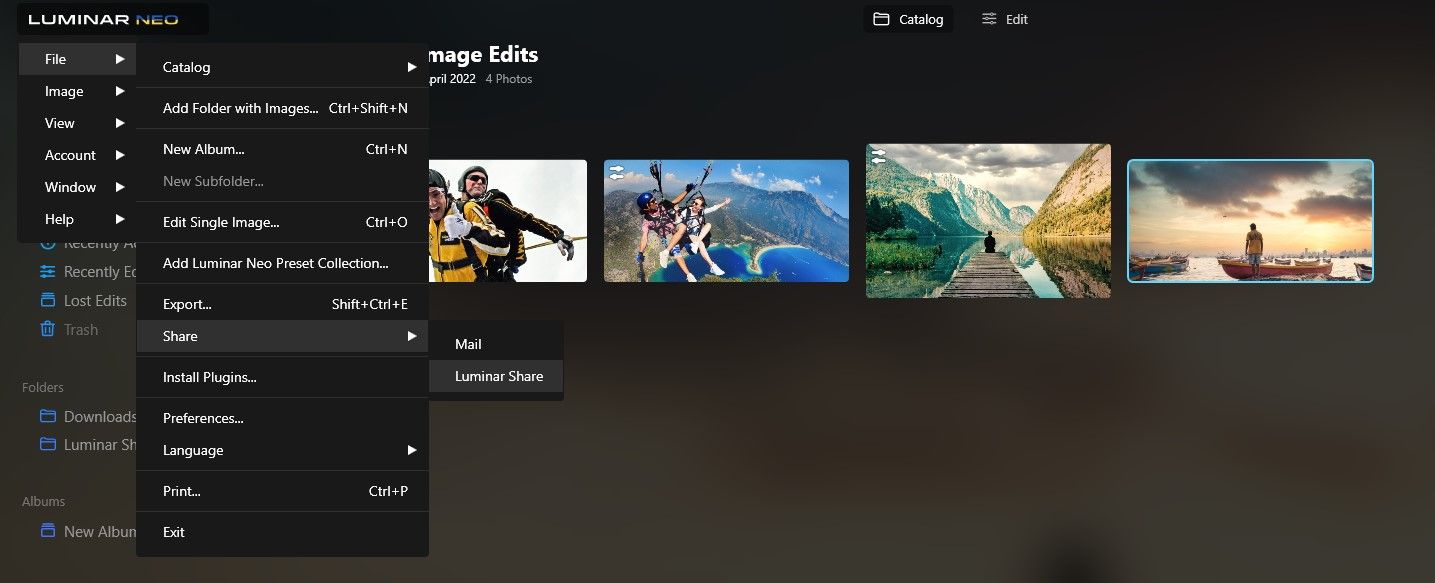1435x583 pixels.
Task: Click the arrow beside File menu
Action: (x=120, y=59)
